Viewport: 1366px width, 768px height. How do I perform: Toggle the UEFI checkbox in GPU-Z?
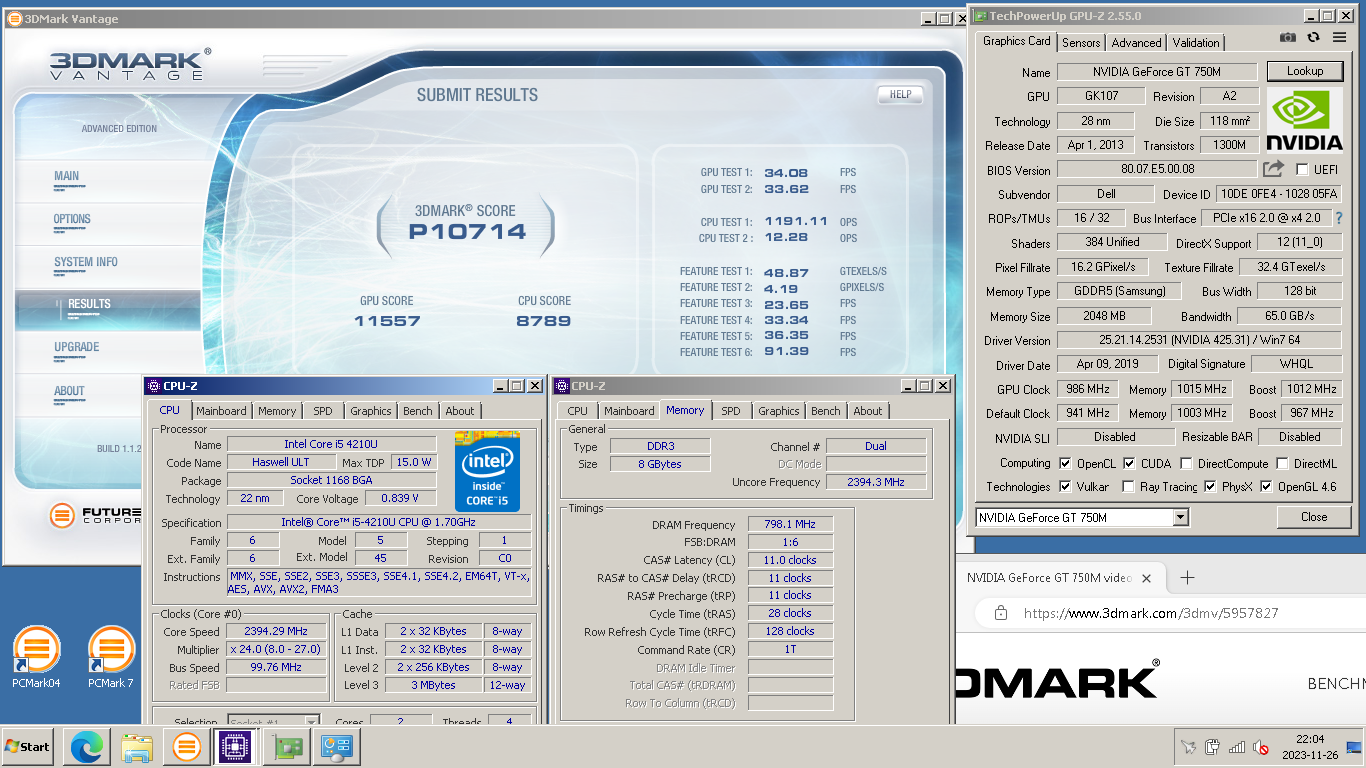tap(1302, 169)
